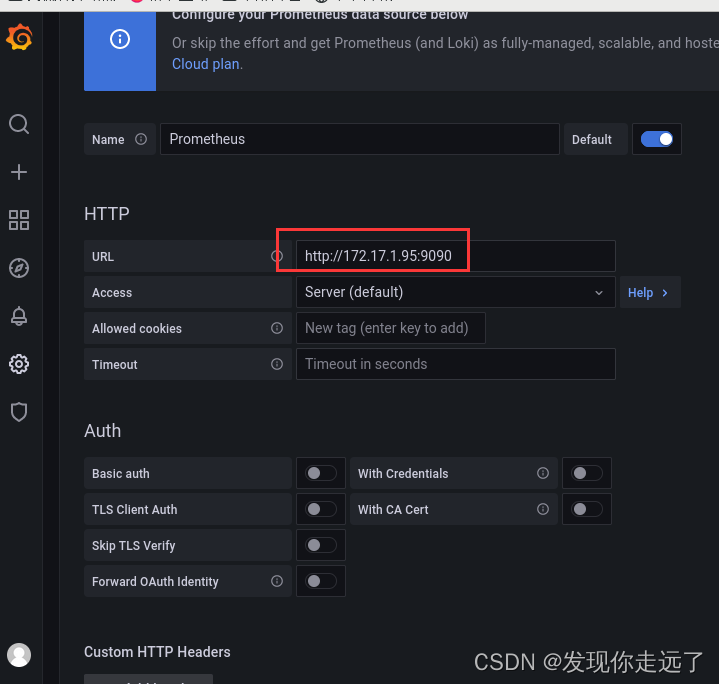
Task: Open the Search dashboards magnifier icon
Action: click(19, 124)
